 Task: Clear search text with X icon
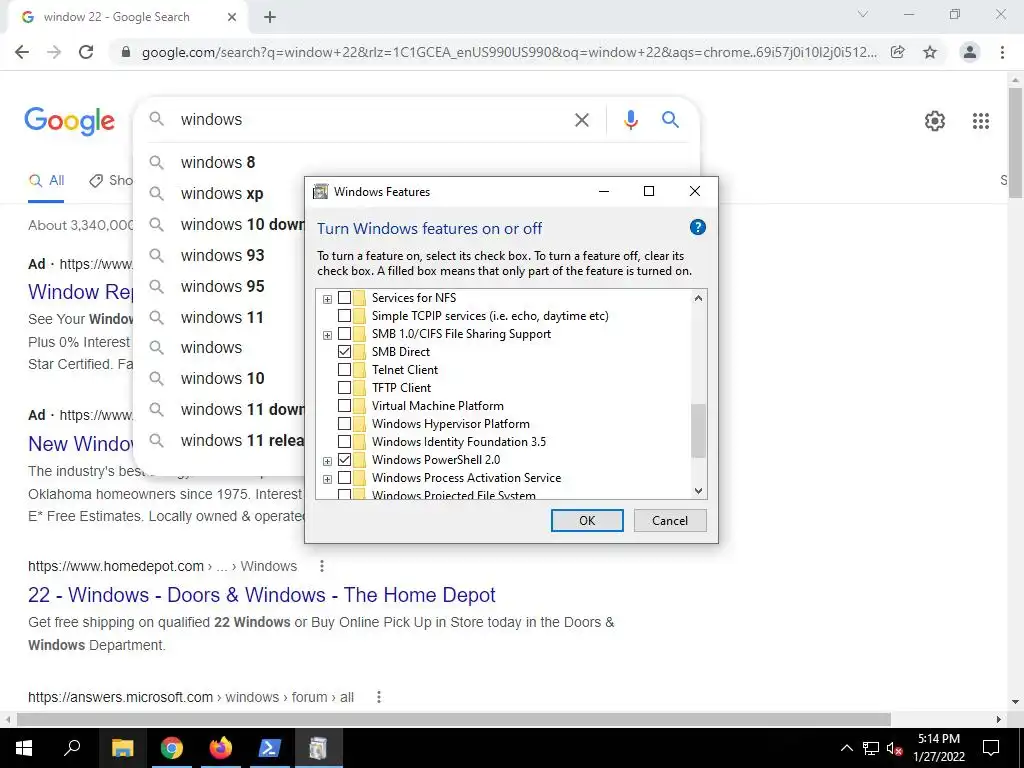[582, 120]
